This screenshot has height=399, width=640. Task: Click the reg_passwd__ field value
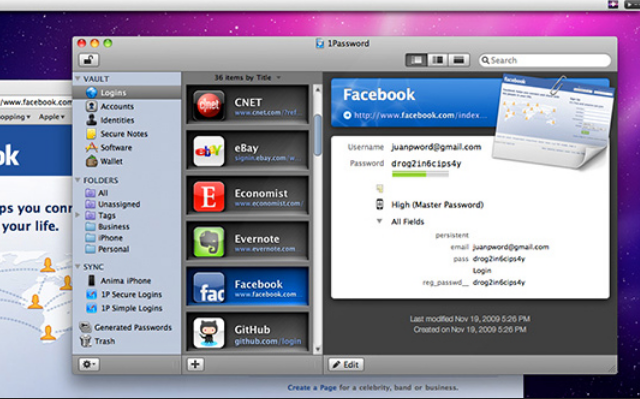point(499,282)
